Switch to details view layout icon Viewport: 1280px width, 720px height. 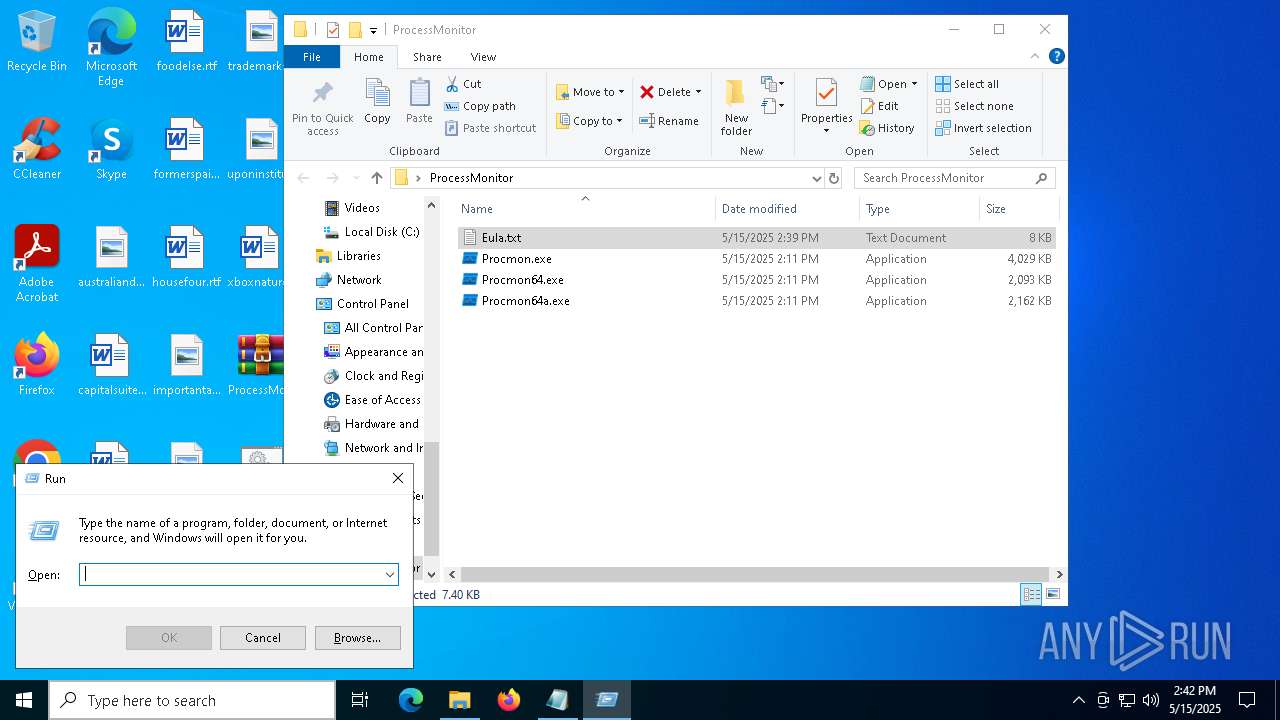1031,594
